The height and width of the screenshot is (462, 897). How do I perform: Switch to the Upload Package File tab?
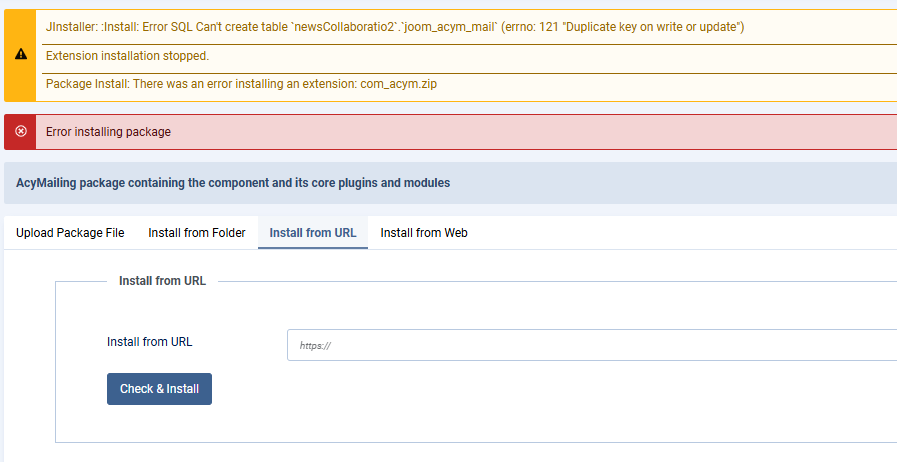click(x=70, y=233)
